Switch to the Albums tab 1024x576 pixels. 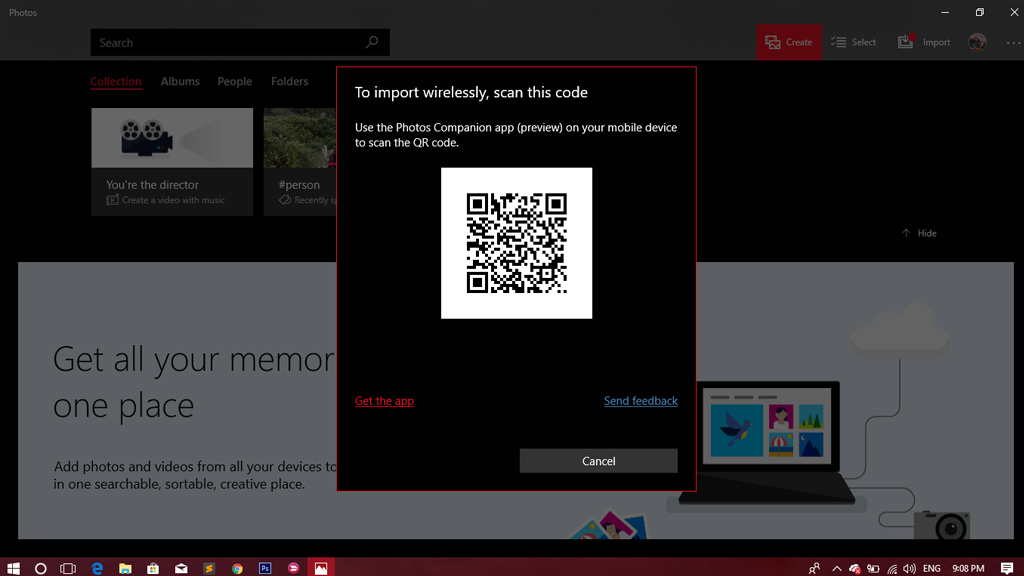pos(180,82)
